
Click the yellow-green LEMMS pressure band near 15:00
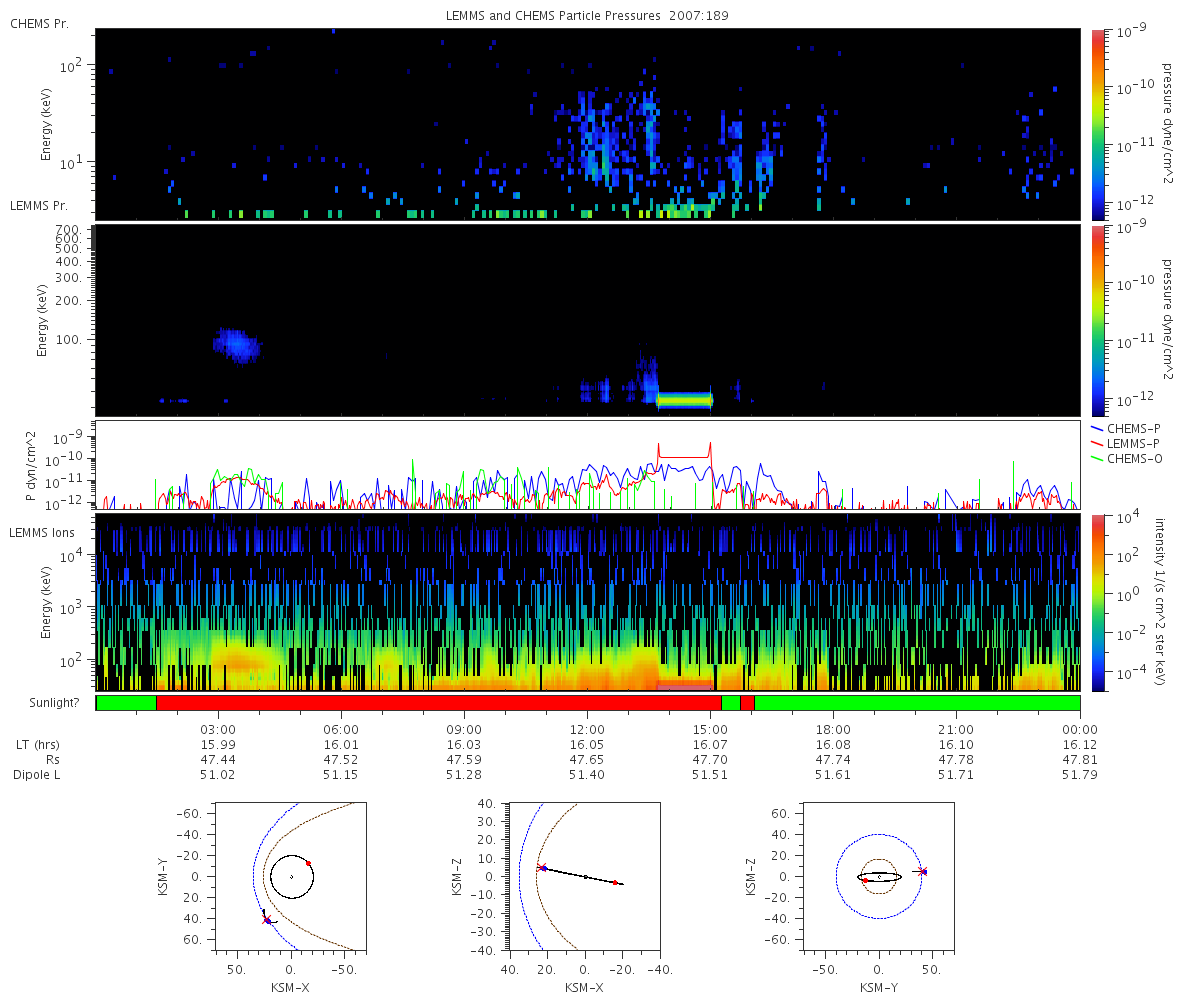click(x=684, y=400)
